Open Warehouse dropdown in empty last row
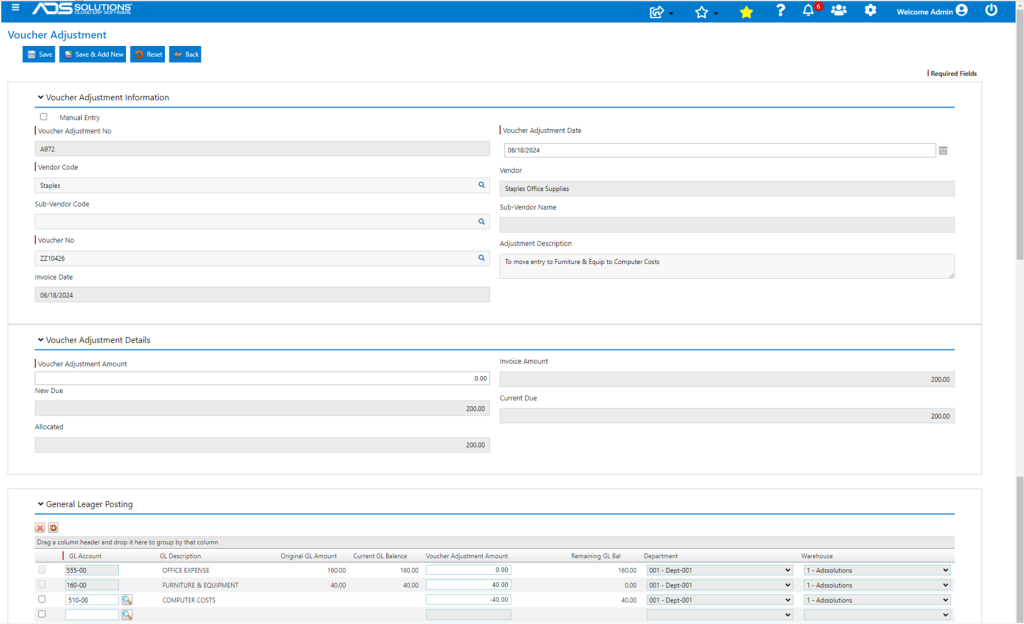Image resolution: width=1024 pixels, height=624 pixels. pyautogui.click(x=877, y=615)
